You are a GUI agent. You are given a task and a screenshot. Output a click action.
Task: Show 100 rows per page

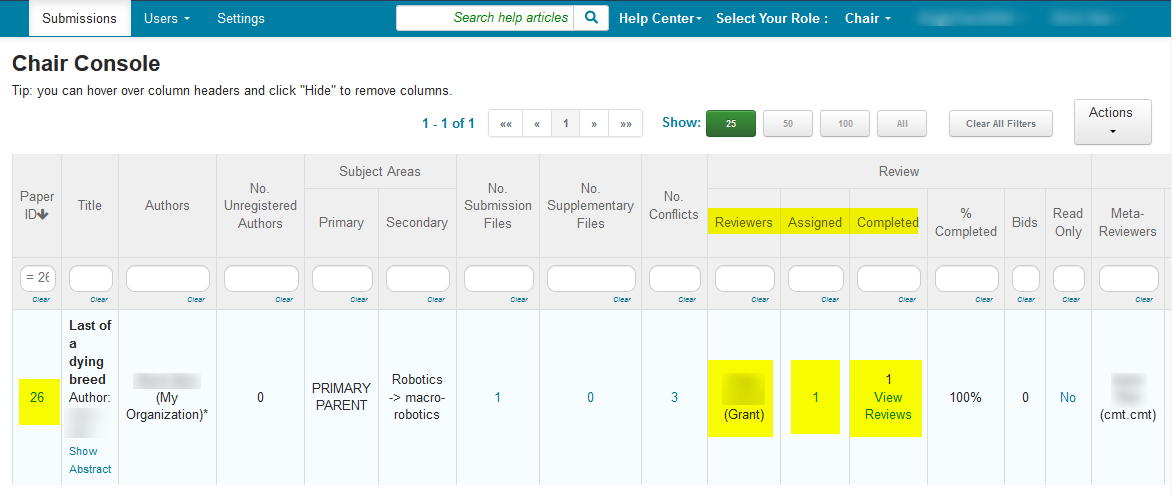tap(845, 124)
